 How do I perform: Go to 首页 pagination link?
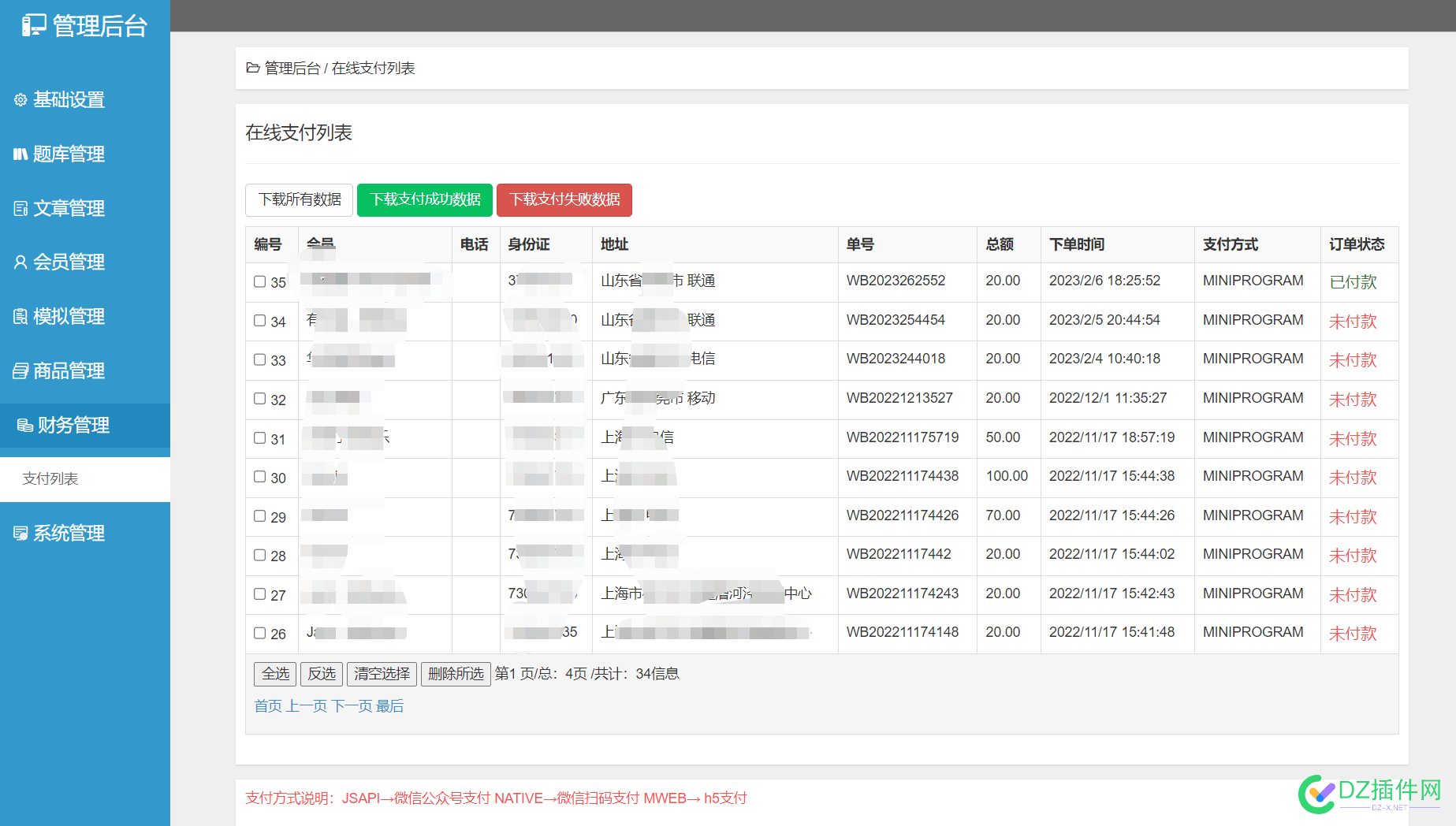[x=268, y=706]
